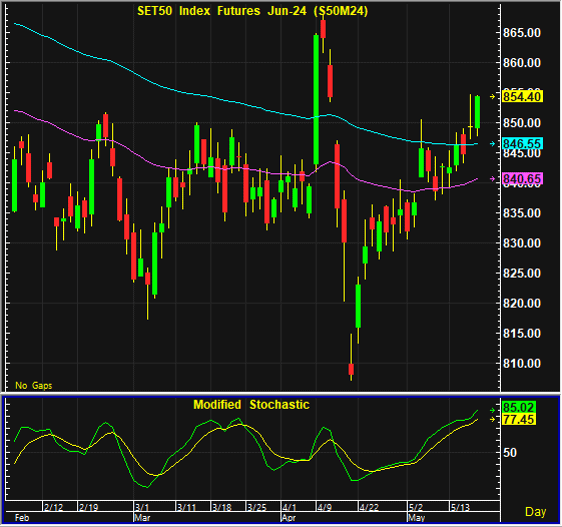Viewport: 562px width, 527px height.
Task: Click the 2/12 date marker
Action: coord(53,507)
